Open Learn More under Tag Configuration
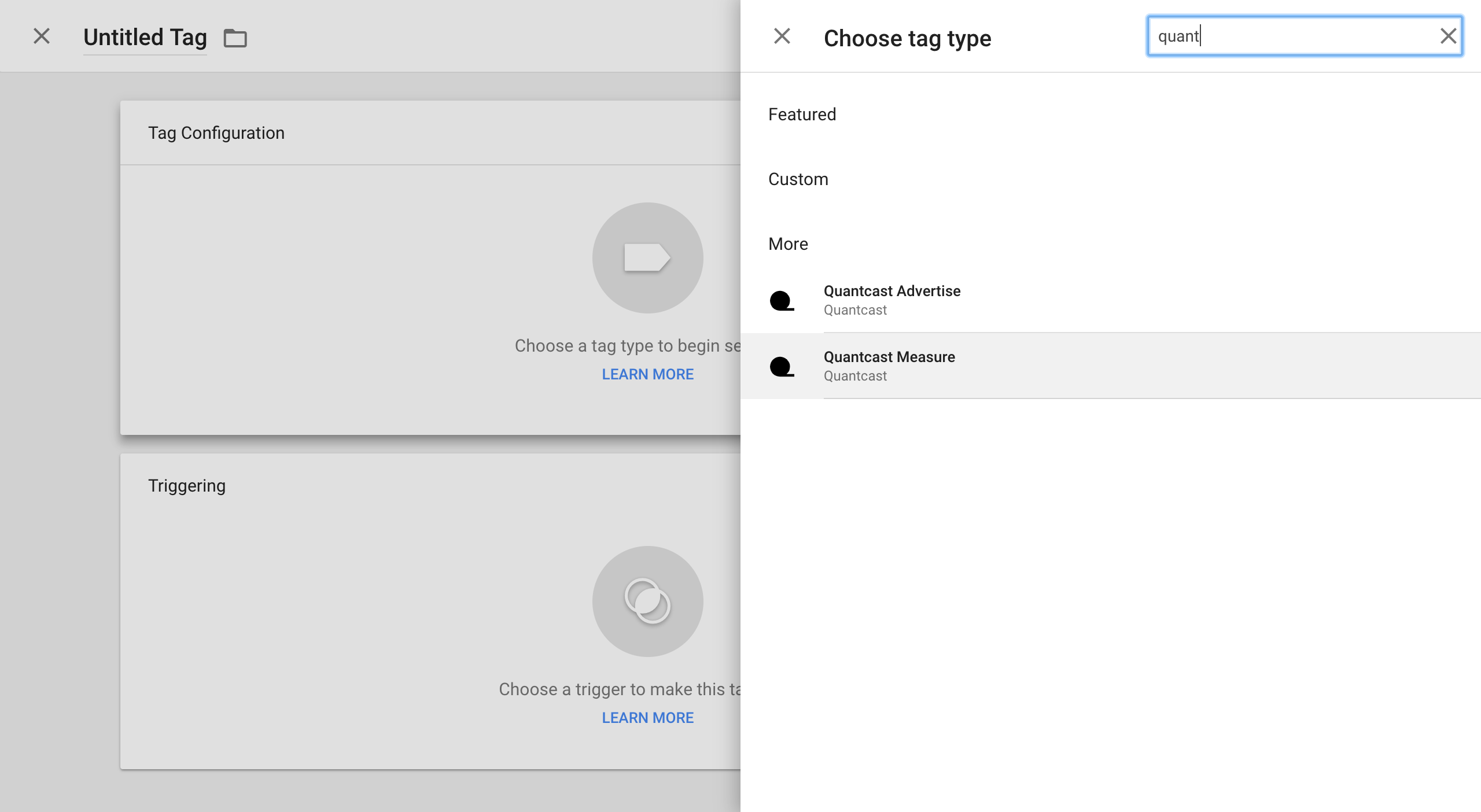The image size is (1481, 812). (x=647, y=374)
